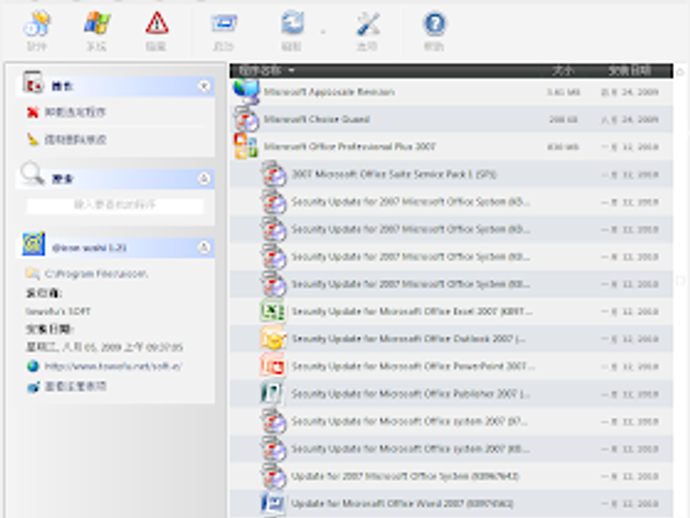Image resolution: width=690 pixels, height=518 pixels.
Task: Click the red X uninstall selected program icon
Action: [33, 112]
